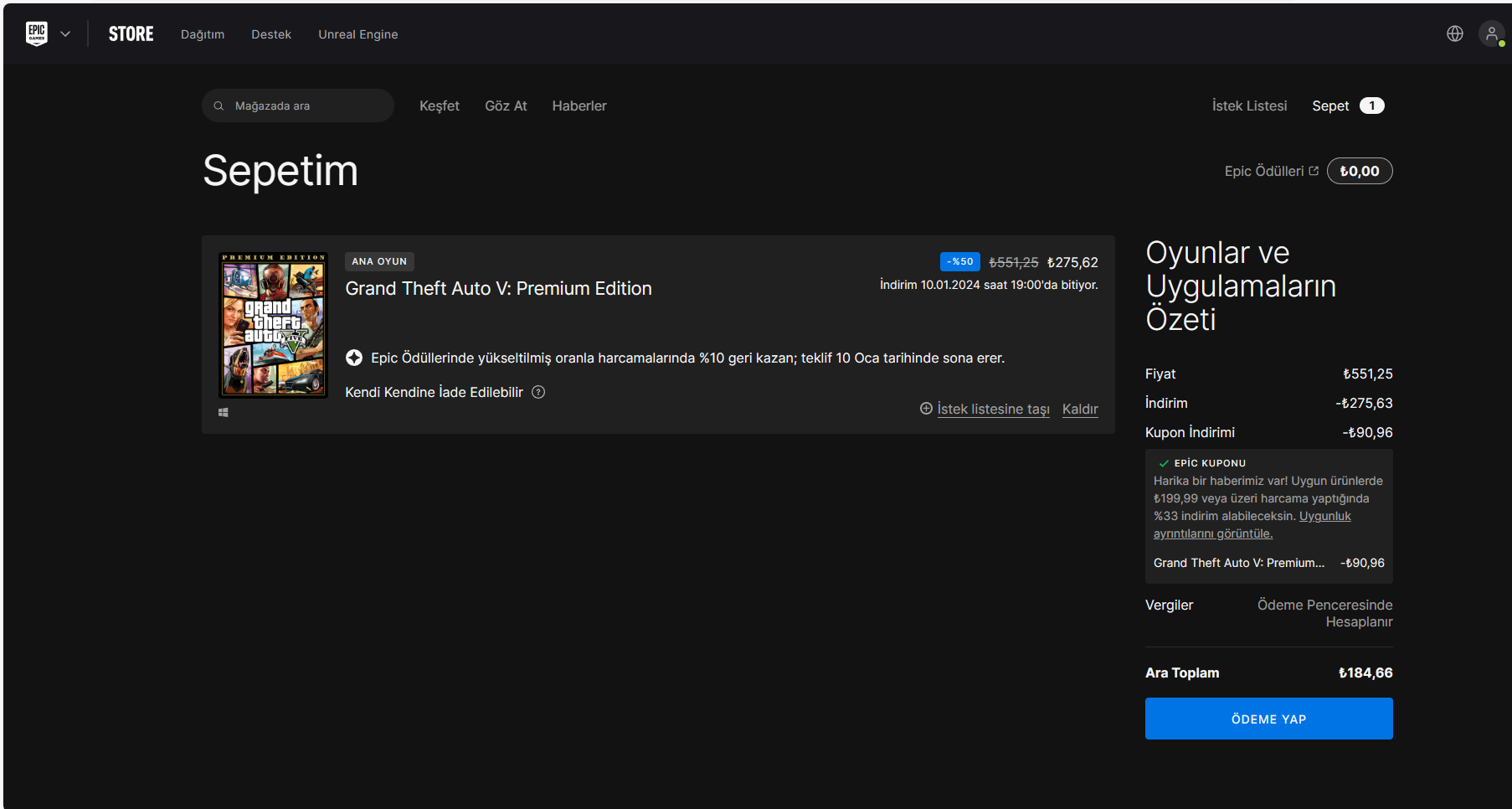Viewport: 1512px width, 809px height.
Task: Open İstek Listesi wishlist
Action: tap(1249, 106)
